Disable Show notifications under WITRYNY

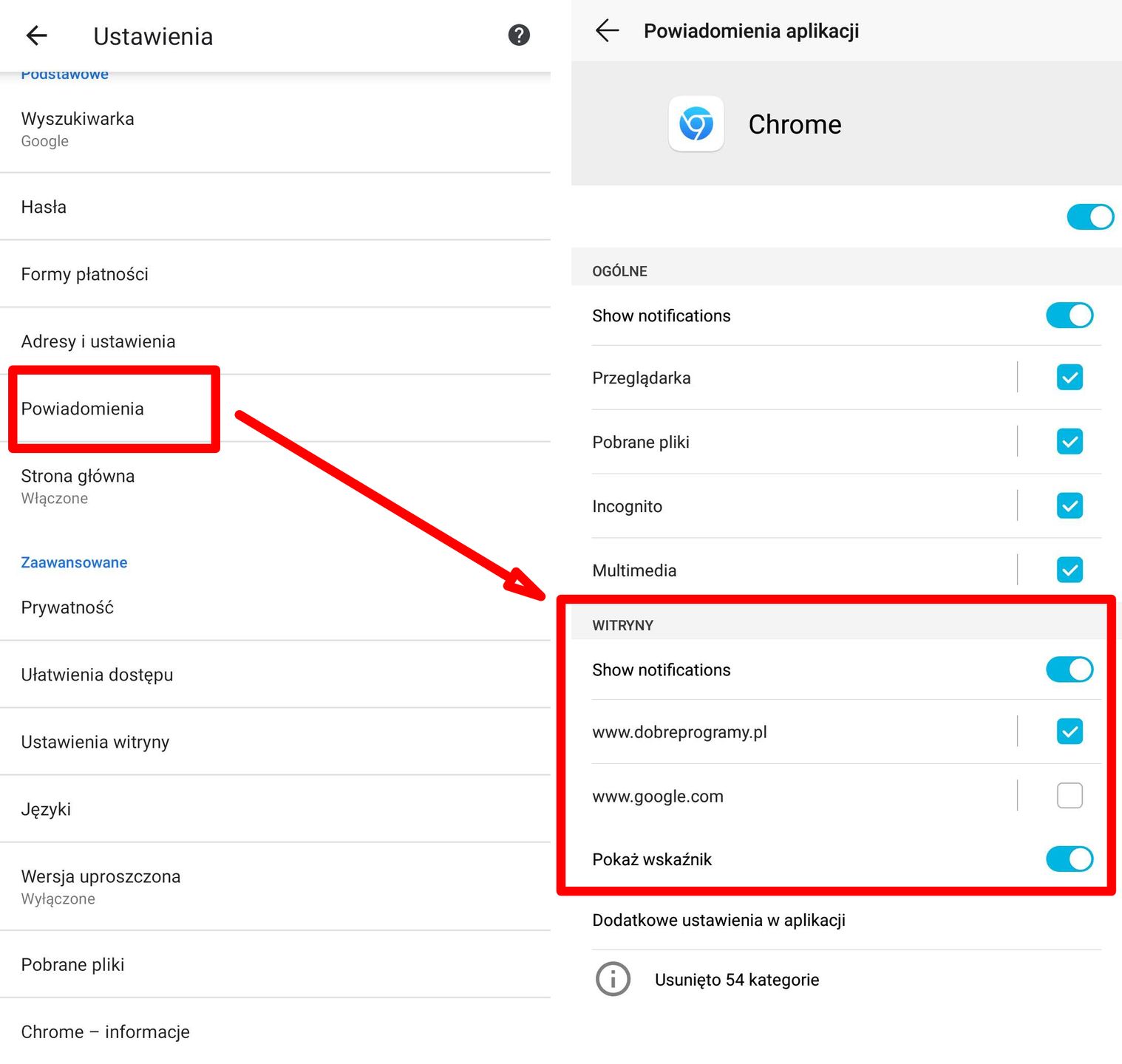tap(1070, 669)
